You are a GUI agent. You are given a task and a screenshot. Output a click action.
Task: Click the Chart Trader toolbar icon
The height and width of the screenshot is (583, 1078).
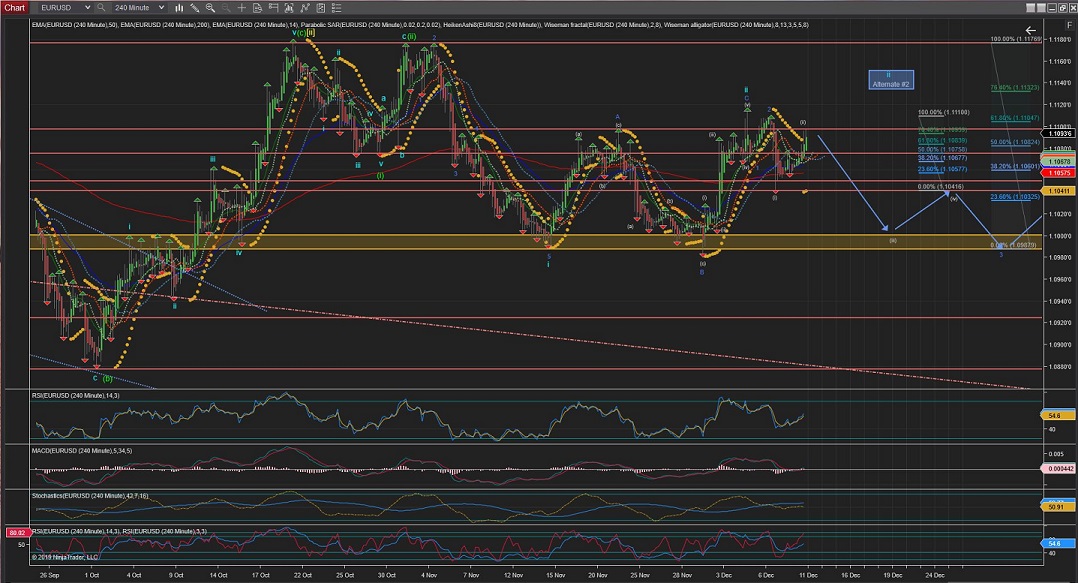tap(273, 8)
